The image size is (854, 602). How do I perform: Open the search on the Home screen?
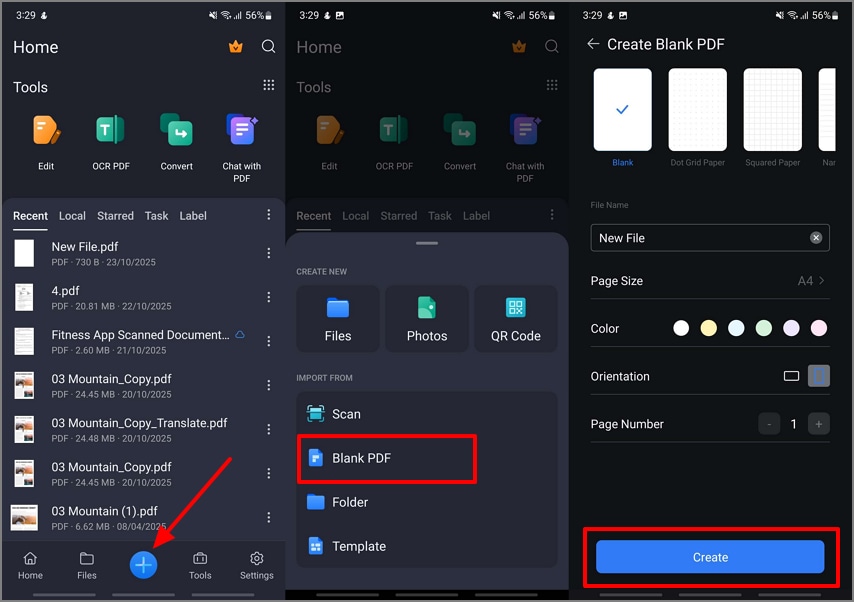(266, 46)
